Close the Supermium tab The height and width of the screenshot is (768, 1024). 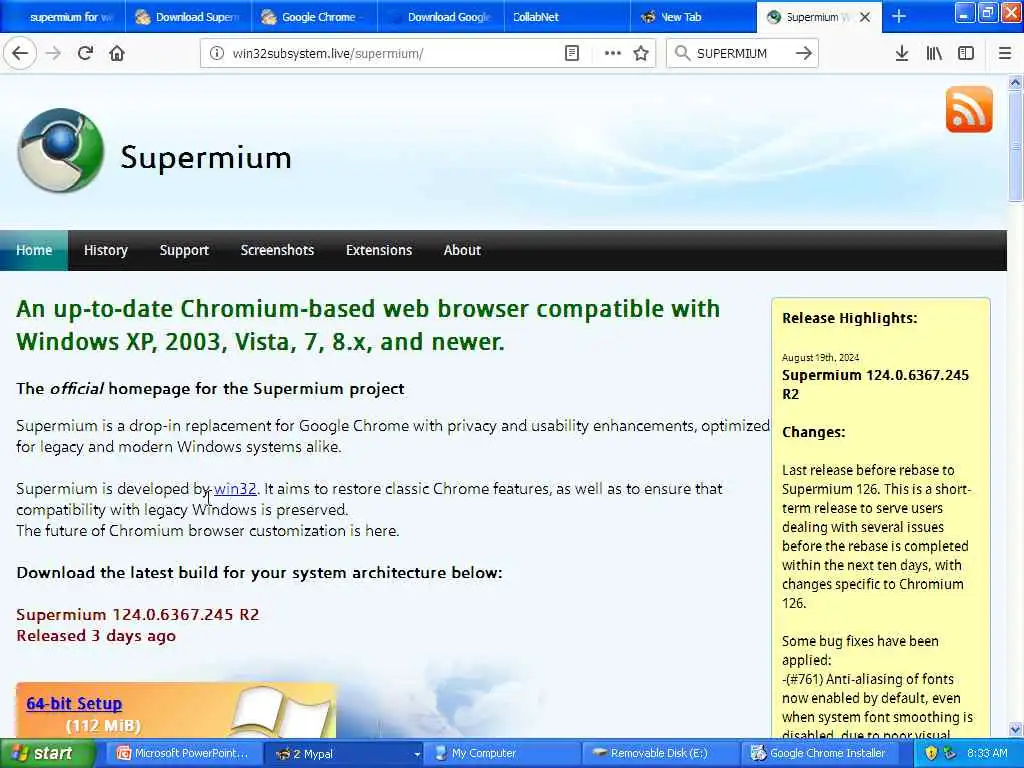[865, 17]
